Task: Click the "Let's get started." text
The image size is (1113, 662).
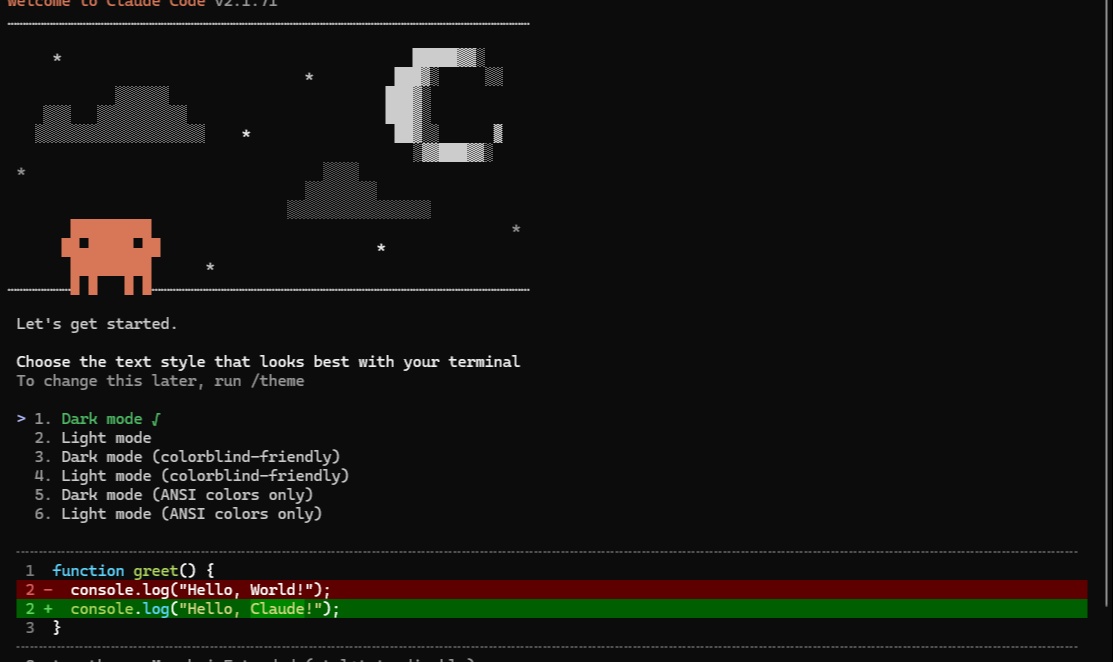Action: click(x=97, y=324)
